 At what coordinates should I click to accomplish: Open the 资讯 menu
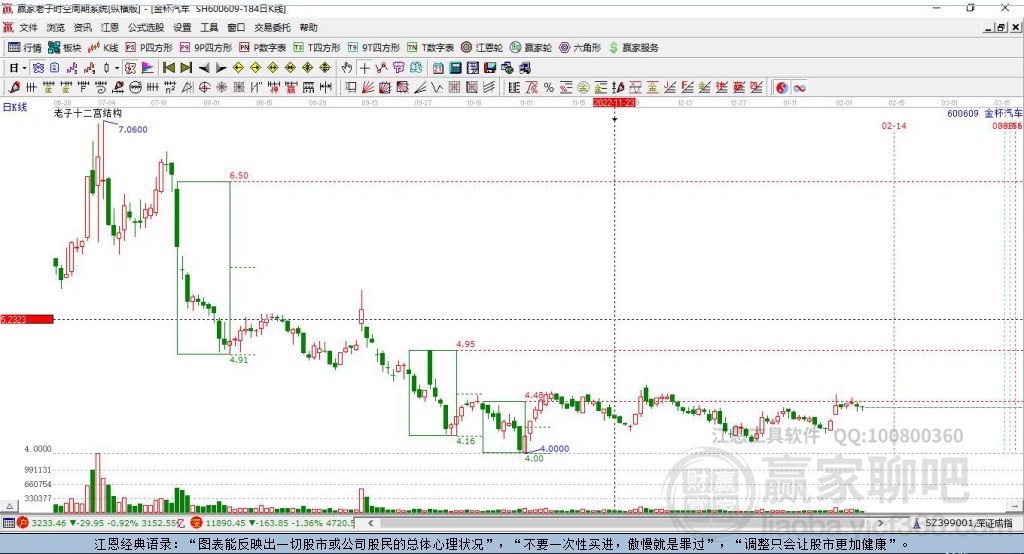[x=82, y=27]
